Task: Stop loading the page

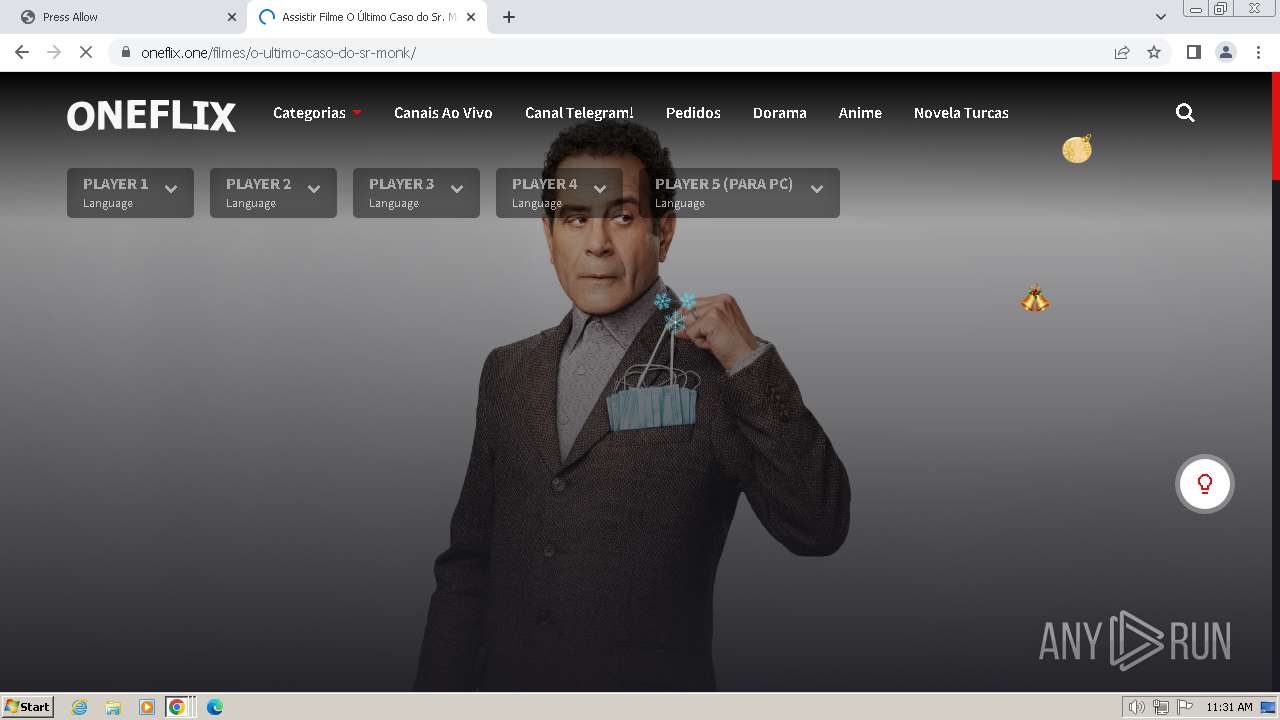Action: pos(86,52)
